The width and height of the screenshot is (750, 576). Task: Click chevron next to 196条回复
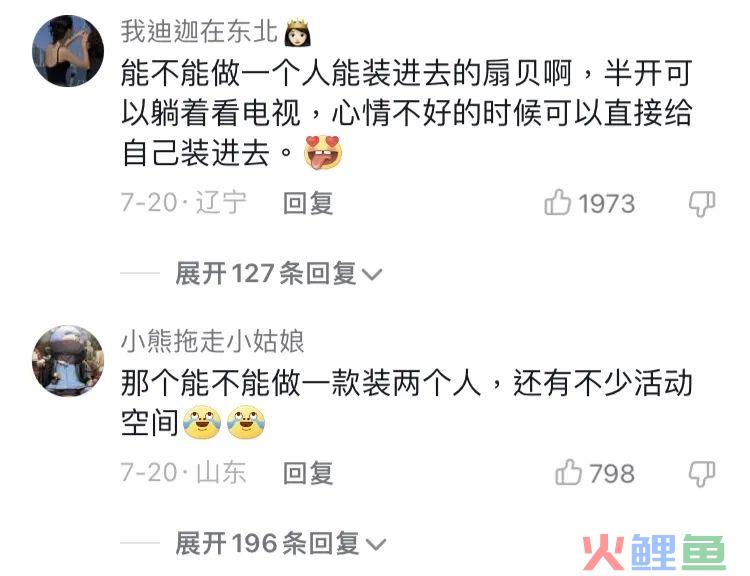pyautogui.click(x=375, y=544)
